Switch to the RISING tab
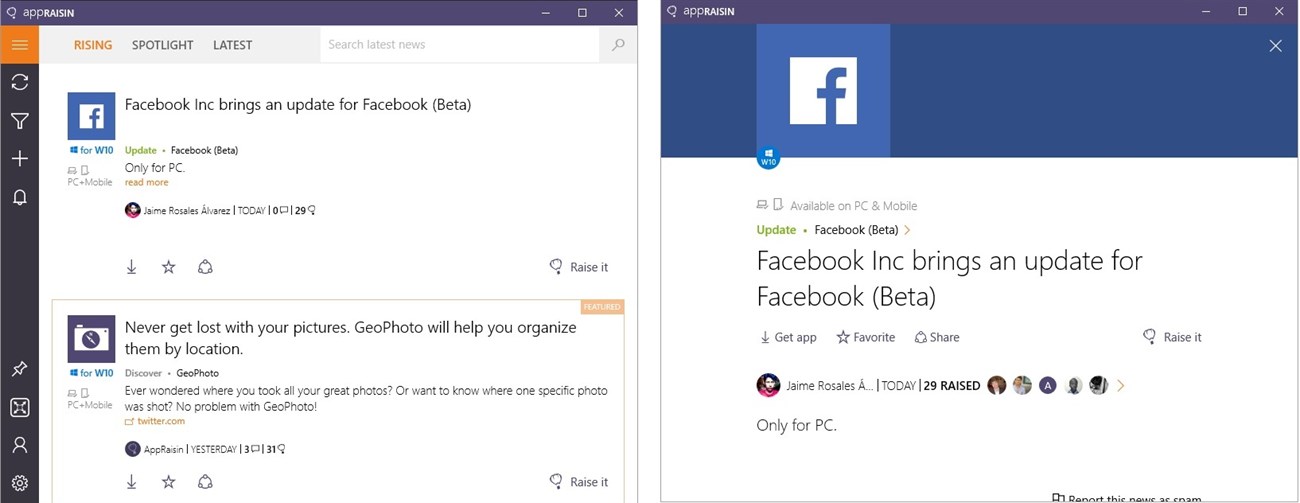This screenshot has height=503, width=1300. point(93,45)
